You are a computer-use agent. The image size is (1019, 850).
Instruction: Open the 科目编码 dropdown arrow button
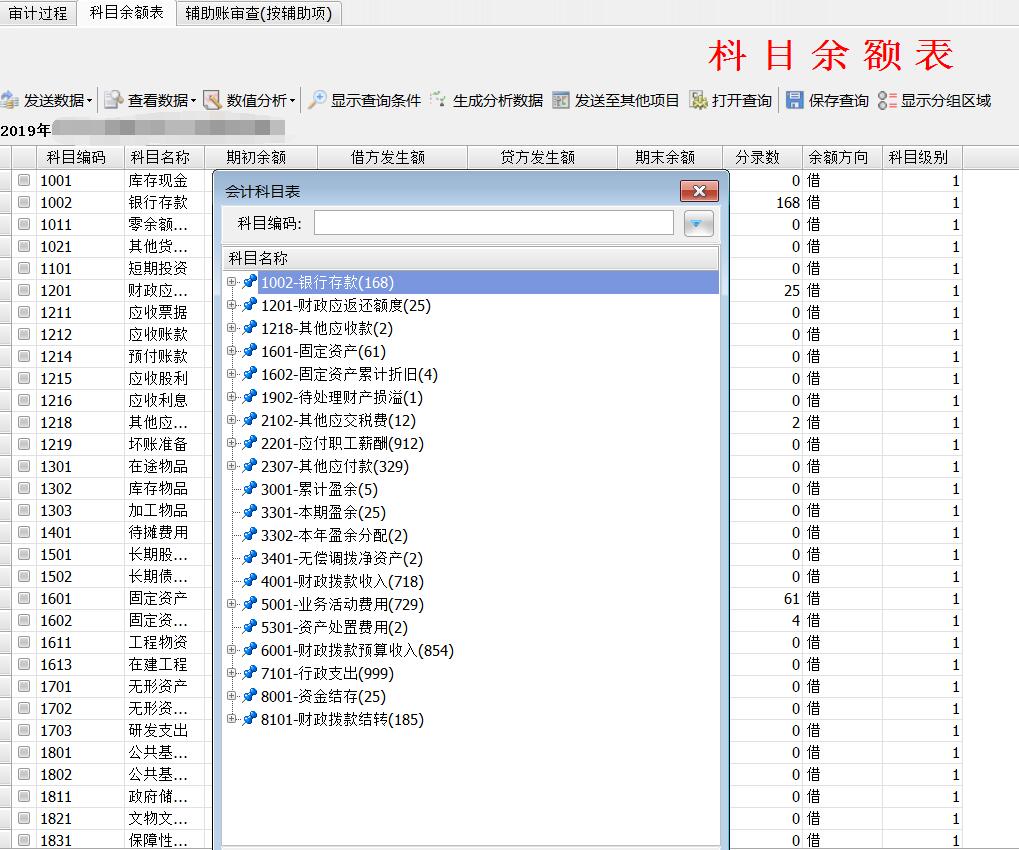(698, 223)
